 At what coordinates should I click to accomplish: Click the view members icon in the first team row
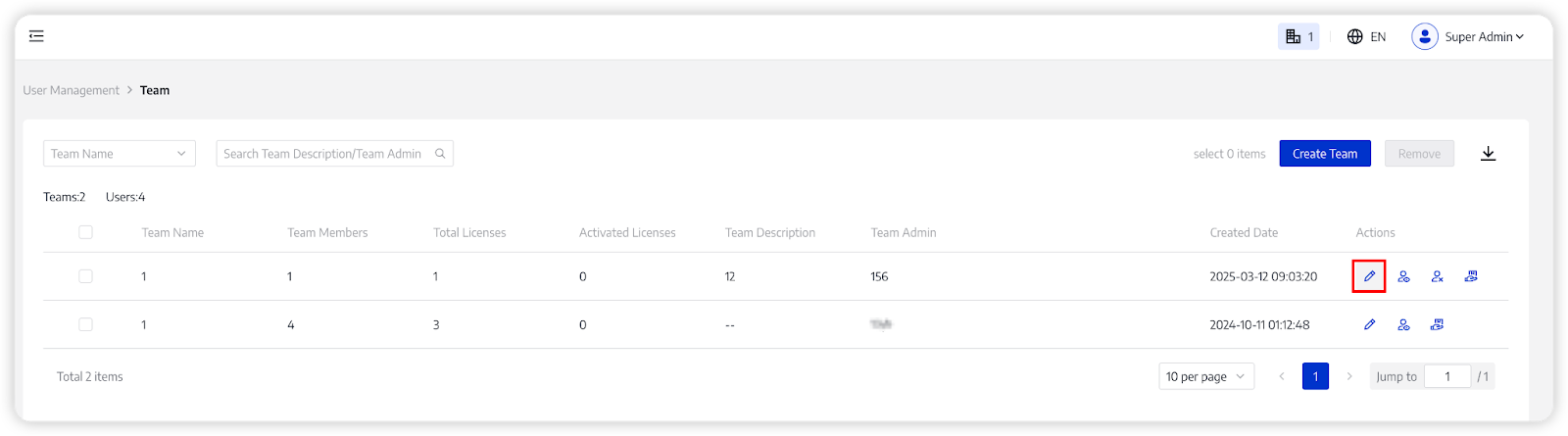[1403, 276]
